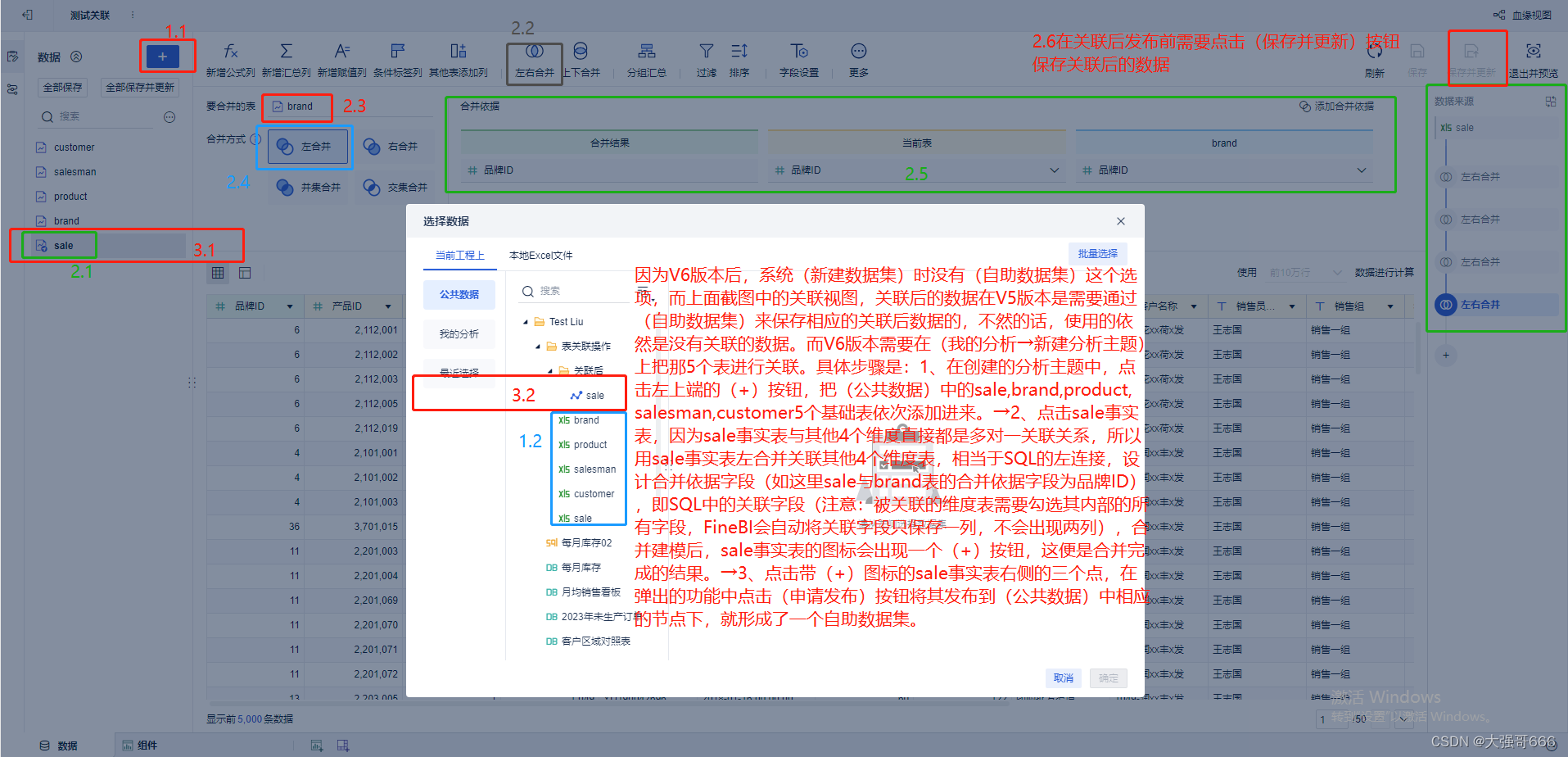Click 取消 button in dialog

pos(1063,678)
